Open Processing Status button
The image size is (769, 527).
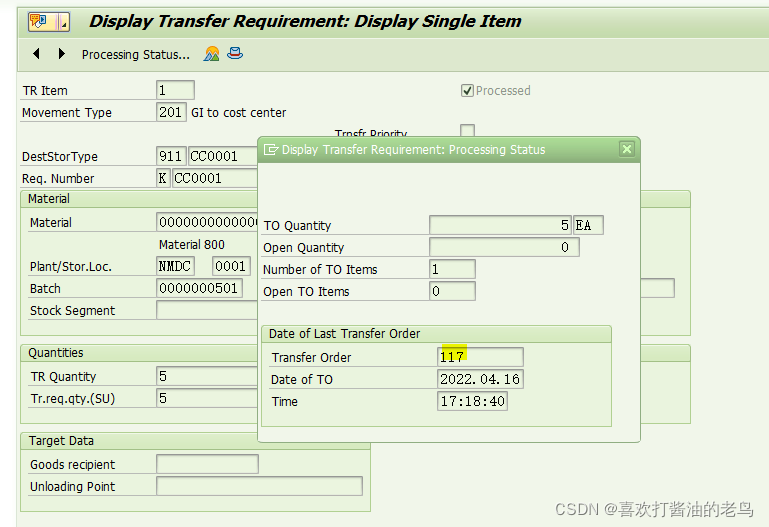pos(135,54)
